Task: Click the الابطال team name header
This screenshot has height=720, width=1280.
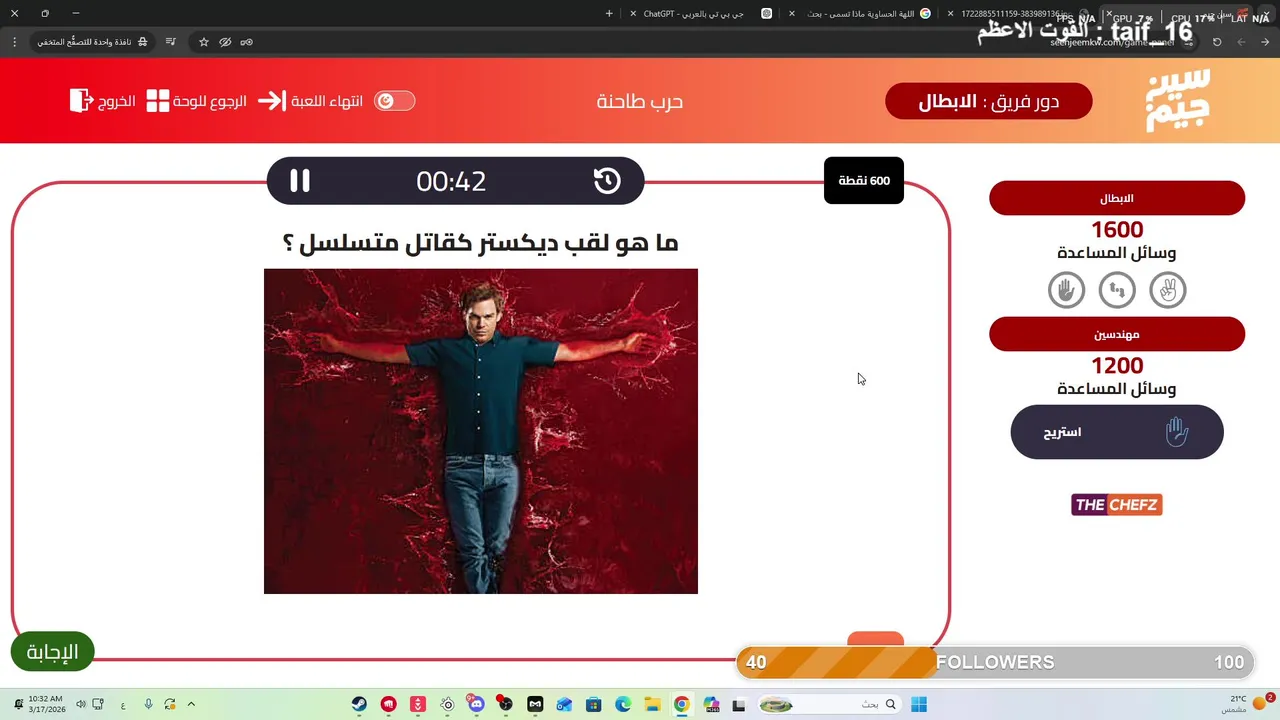Action: coord(1117,198)
